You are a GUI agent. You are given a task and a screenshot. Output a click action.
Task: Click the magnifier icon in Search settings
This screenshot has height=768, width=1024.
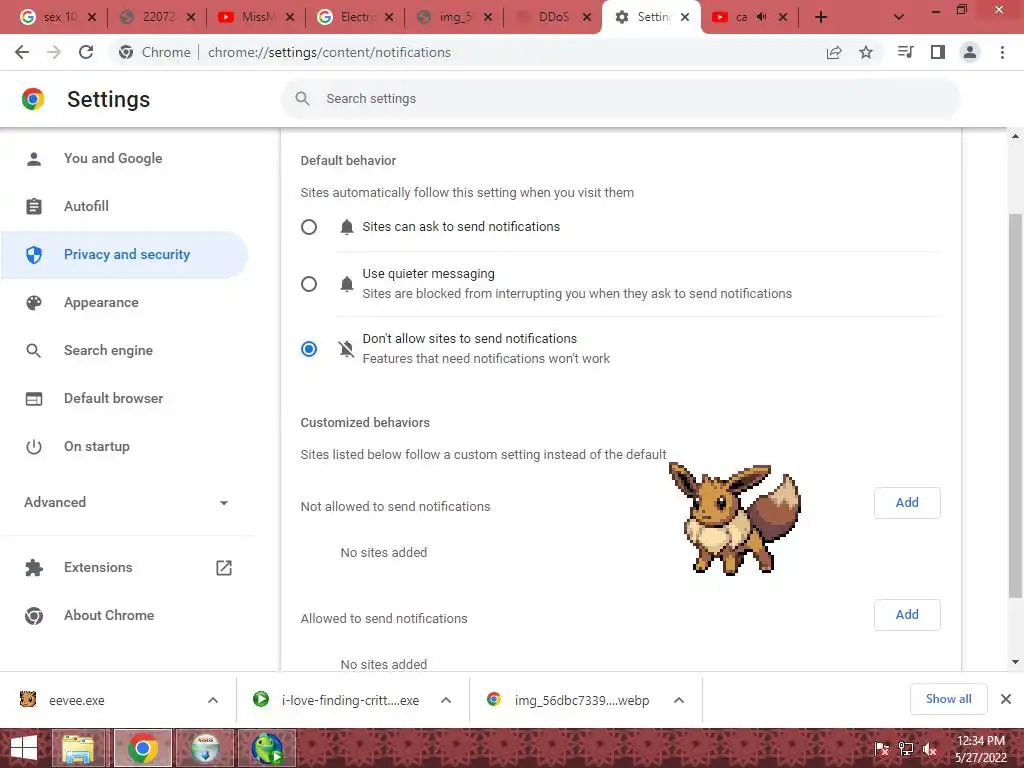click(x=302, y=99)
